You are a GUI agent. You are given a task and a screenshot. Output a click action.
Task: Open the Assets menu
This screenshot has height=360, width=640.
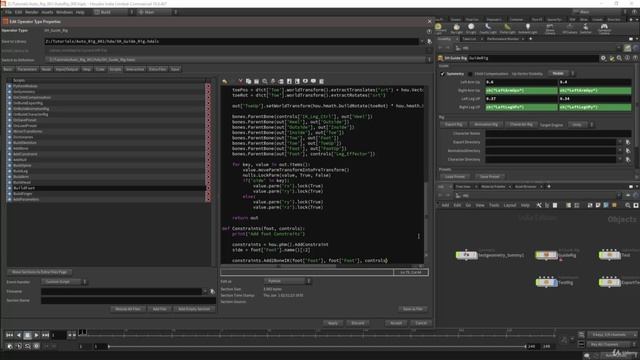click(x=47, y=12)
